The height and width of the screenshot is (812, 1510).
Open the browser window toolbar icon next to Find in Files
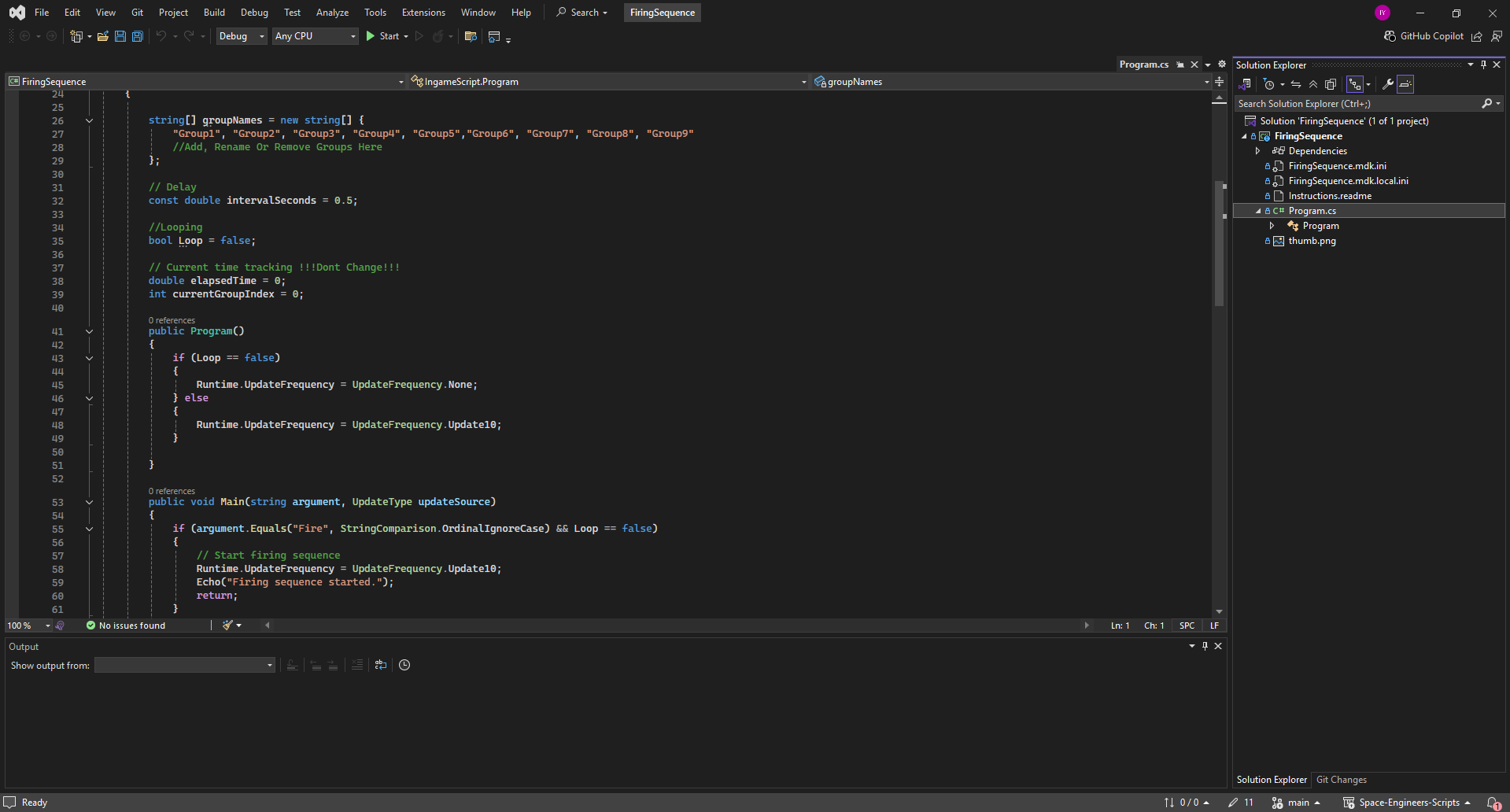(494, 36)
